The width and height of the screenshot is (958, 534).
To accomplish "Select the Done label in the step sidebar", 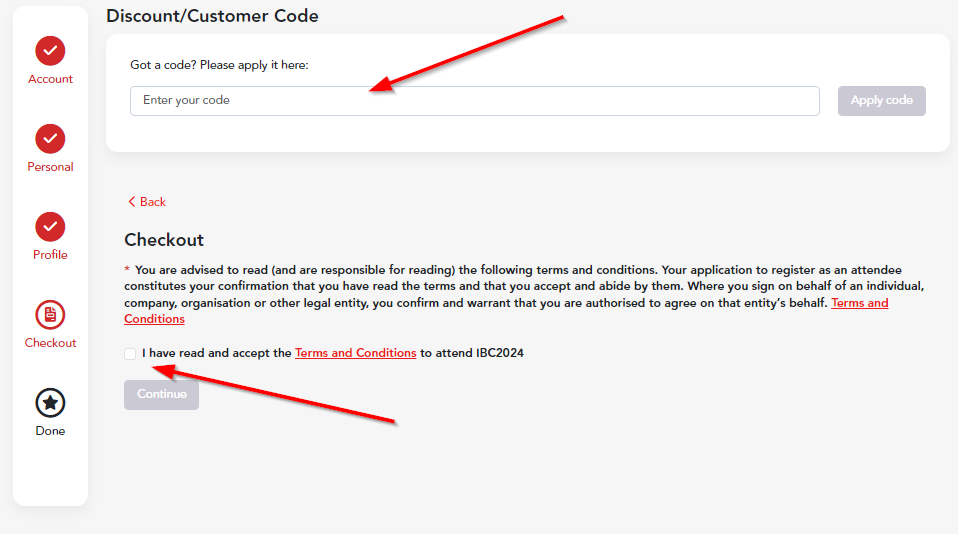I will coord(50,431).
